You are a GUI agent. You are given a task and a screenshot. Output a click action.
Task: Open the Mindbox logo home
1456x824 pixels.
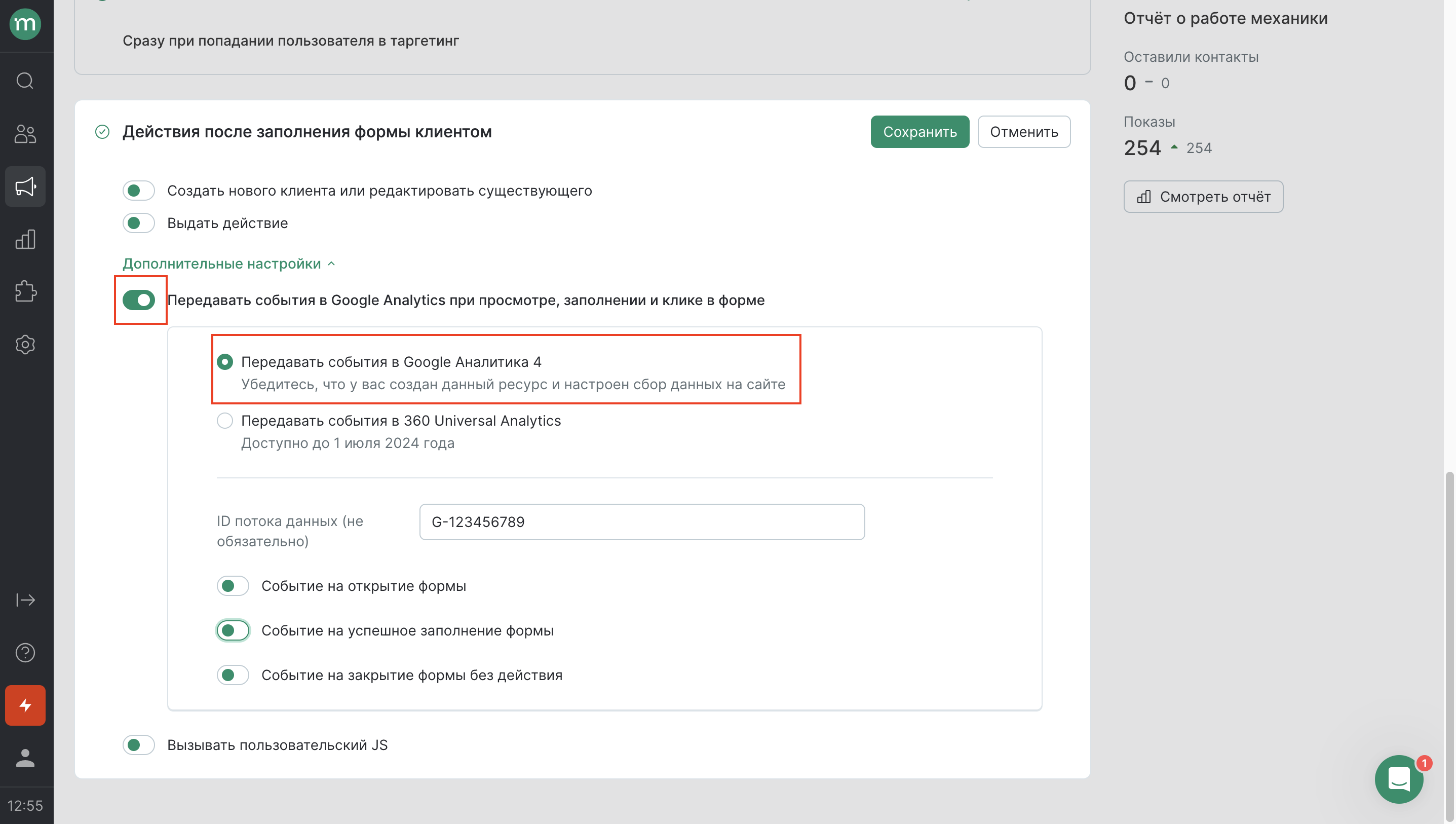[x=25, y=24]
